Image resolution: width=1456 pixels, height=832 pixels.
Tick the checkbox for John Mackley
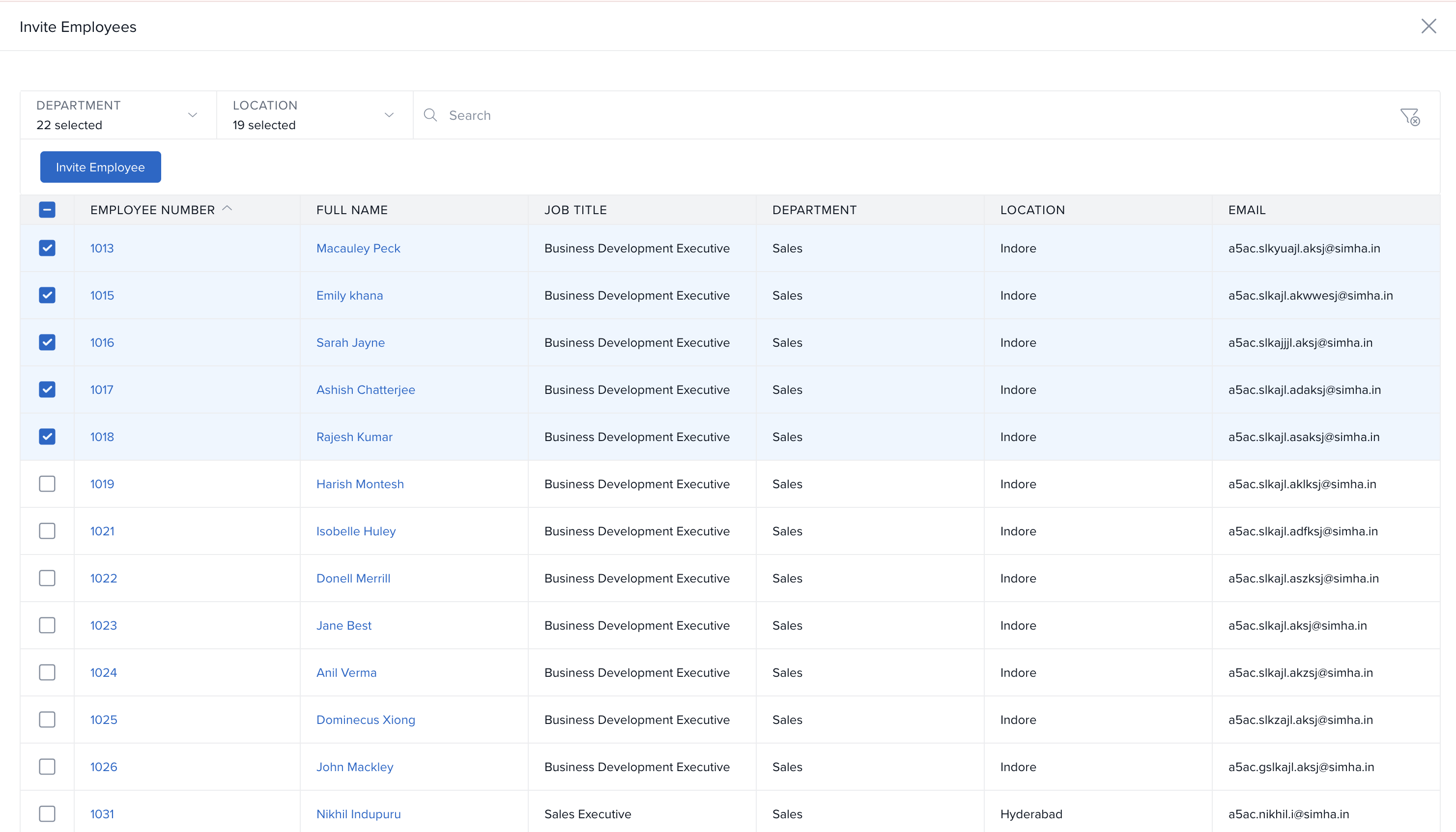tap(47, 767)
